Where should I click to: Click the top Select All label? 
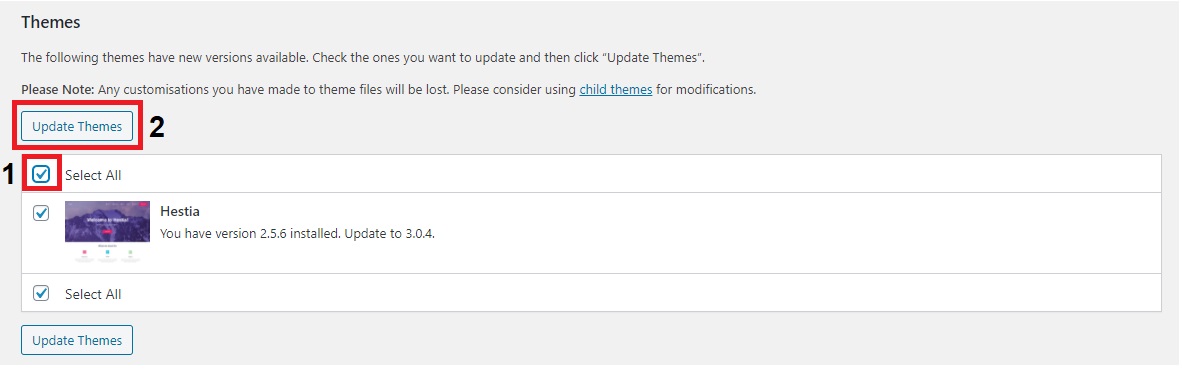[93, 175]
